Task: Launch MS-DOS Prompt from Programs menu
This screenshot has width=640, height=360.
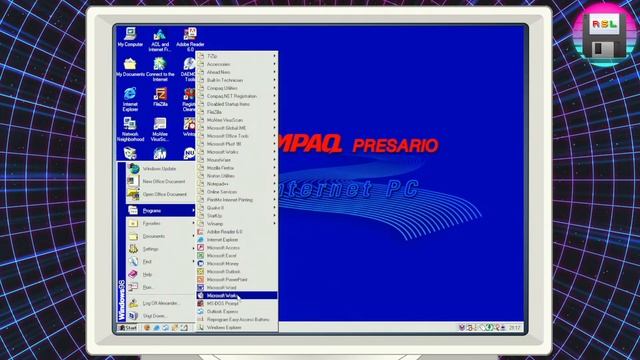Action: point(237,303)
